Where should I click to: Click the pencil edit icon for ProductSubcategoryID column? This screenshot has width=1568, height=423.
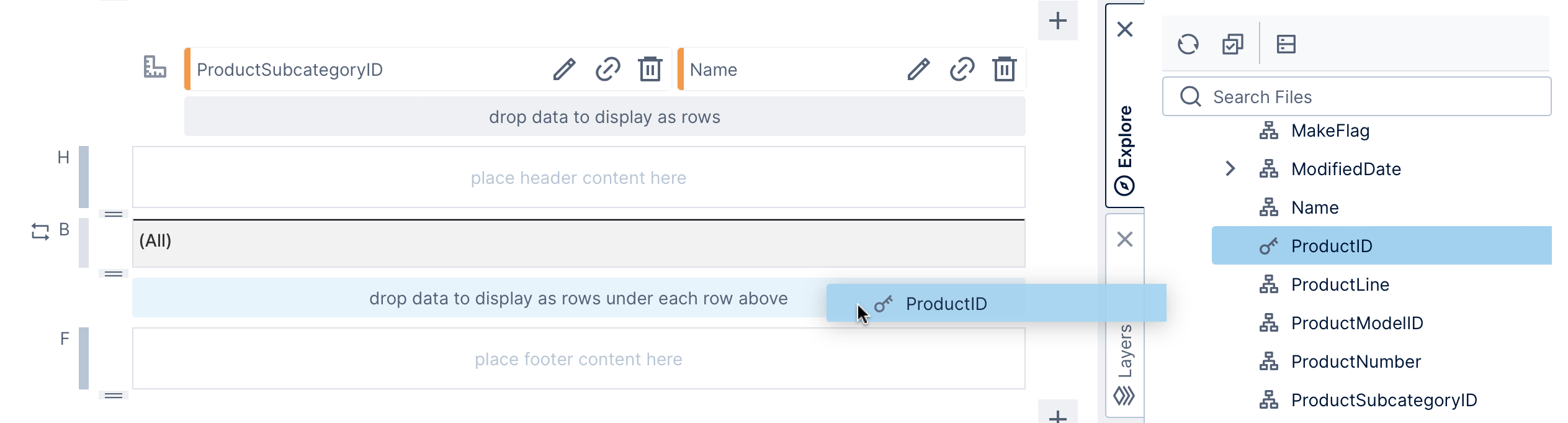coord(566,70)
